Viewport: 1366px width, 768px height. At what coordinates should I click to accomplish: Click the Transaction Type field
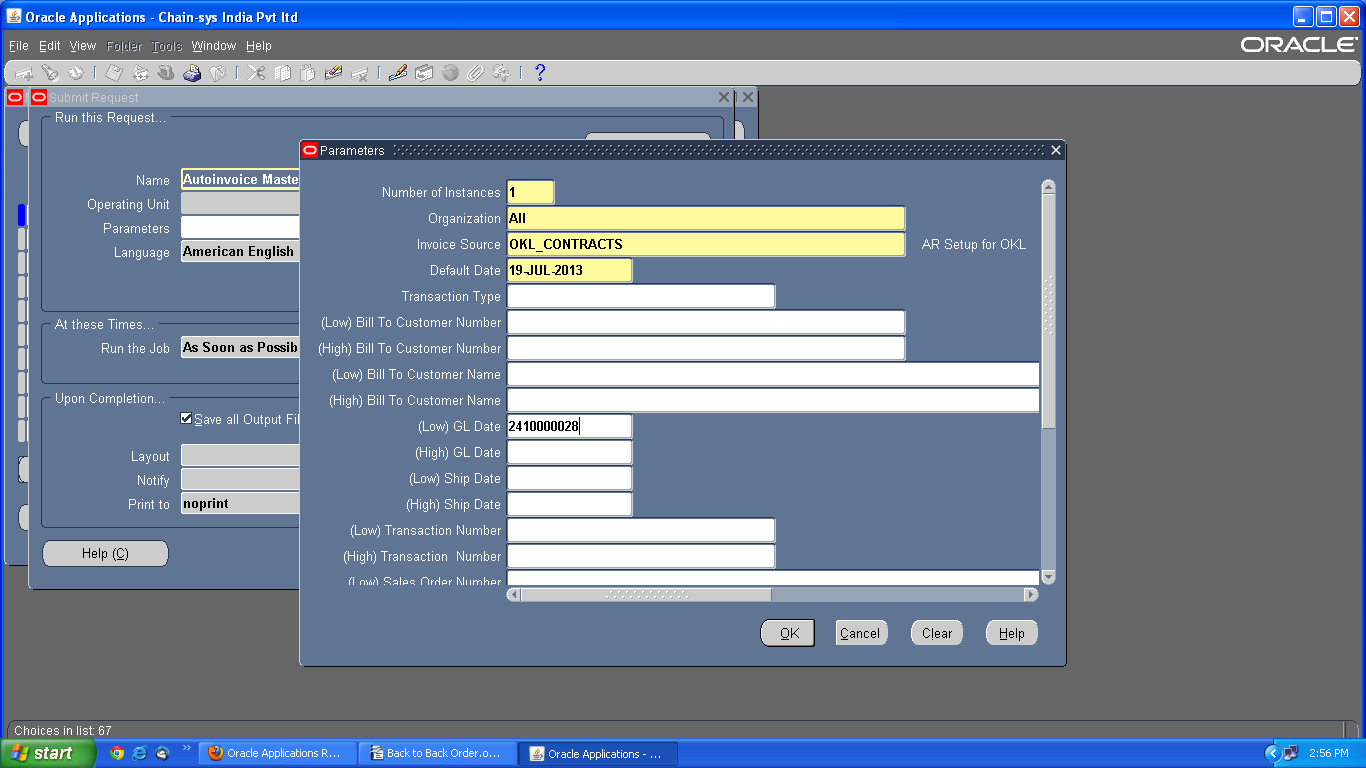click(x=641, y=296)
